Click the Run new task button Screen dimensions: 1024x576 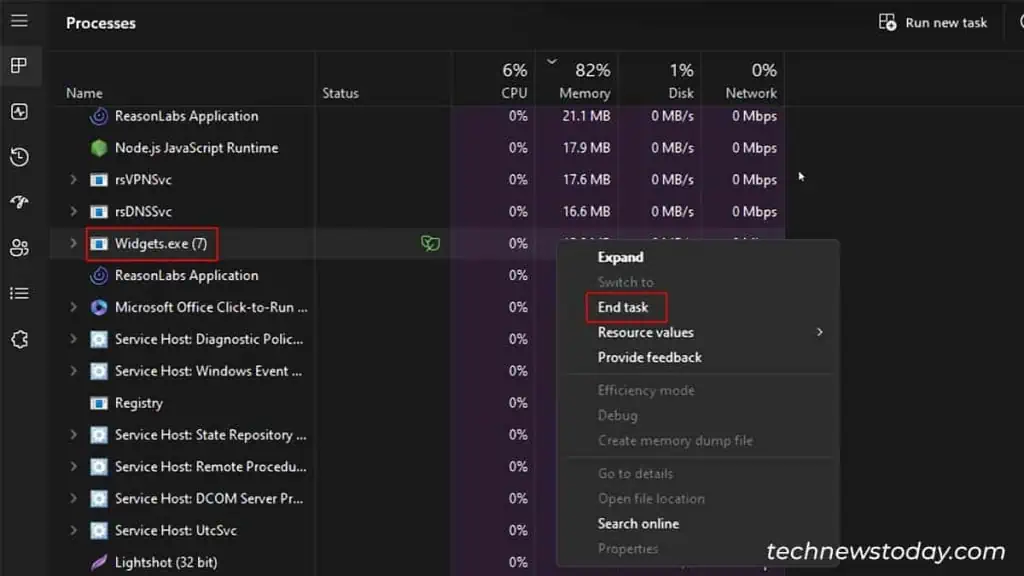tap(932, 22)
